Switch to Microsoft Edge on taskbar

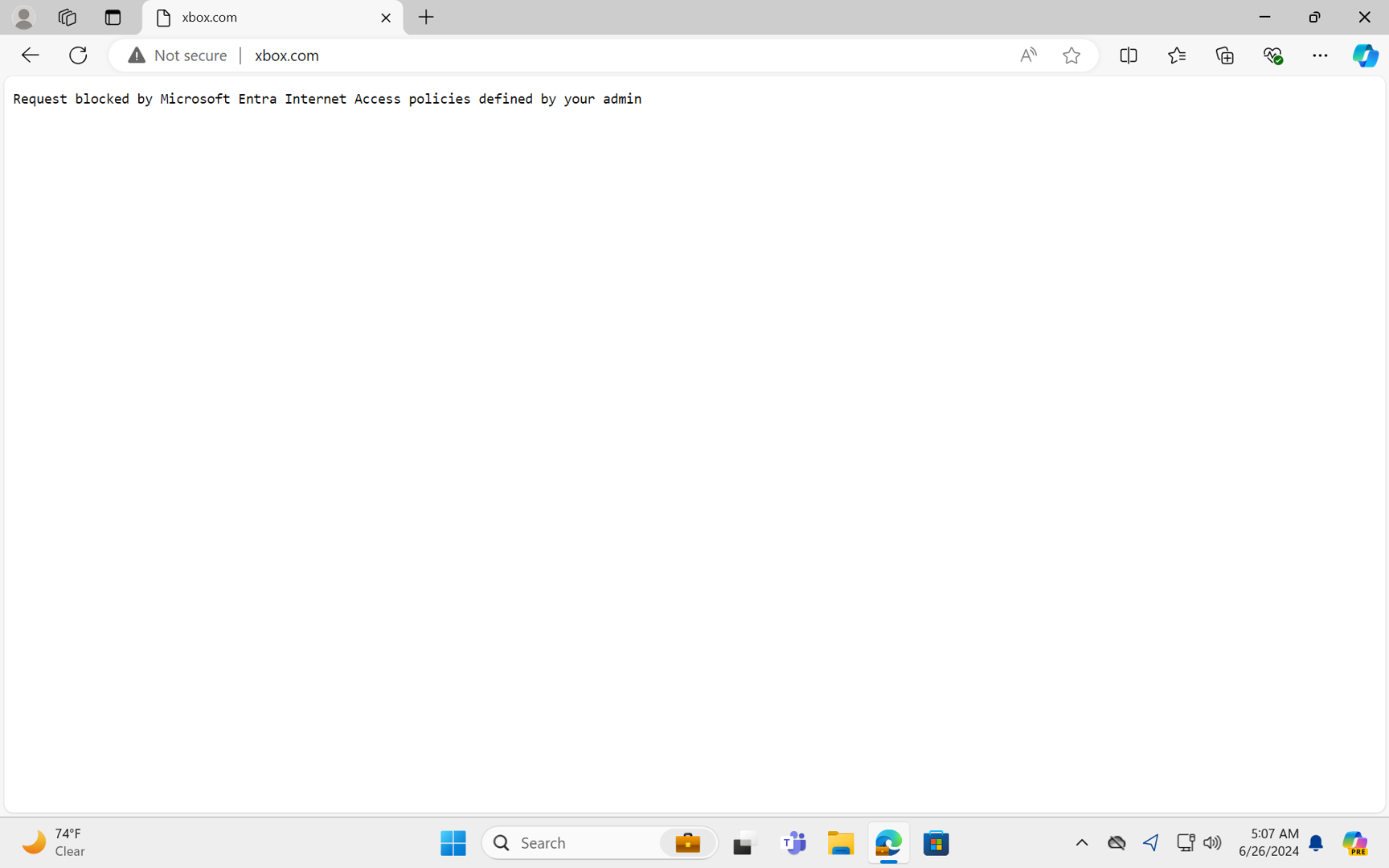point(888,843)
